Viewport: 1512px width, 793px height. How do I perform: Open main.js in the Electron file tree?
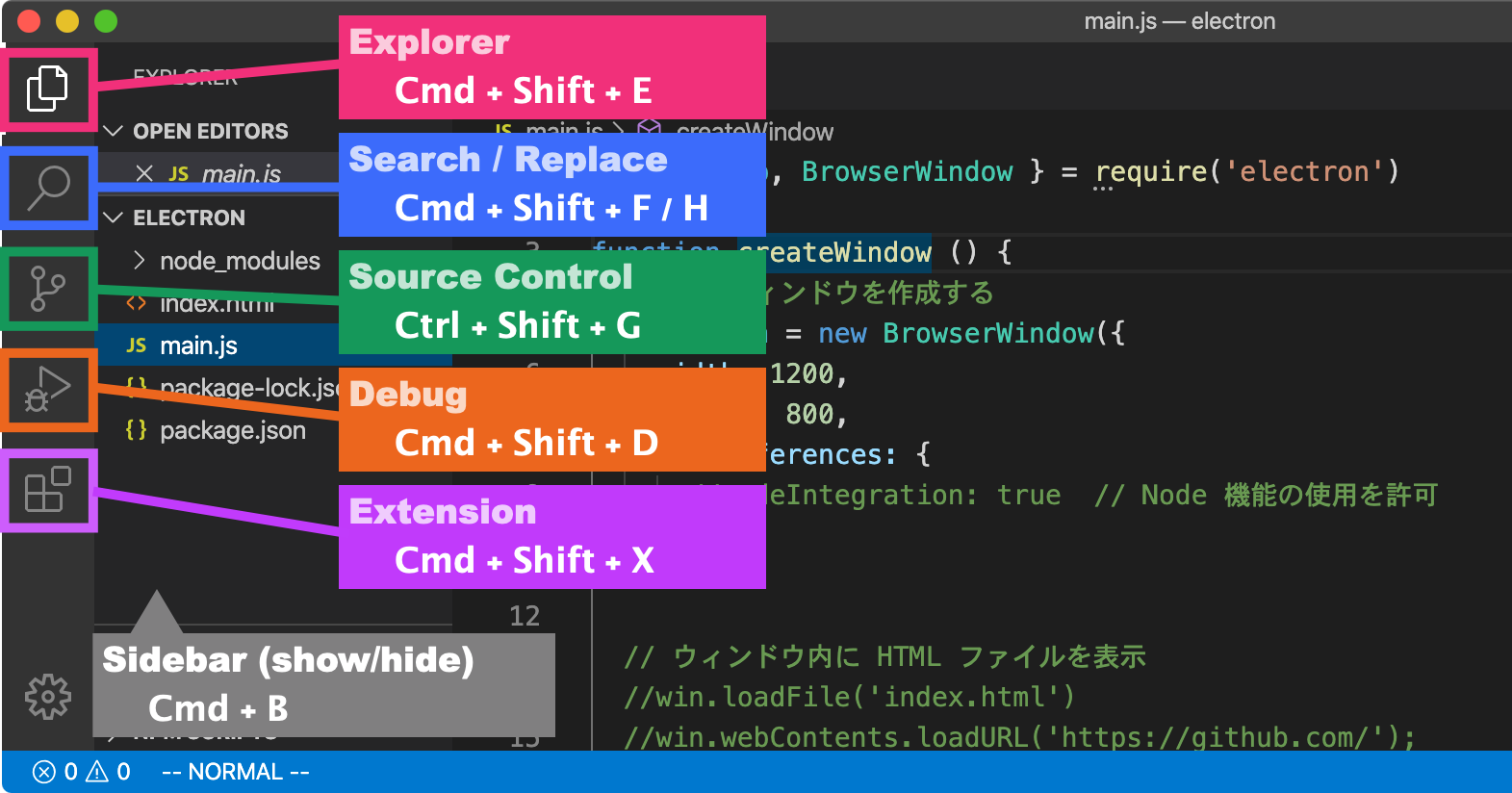(x=198, y=345)
